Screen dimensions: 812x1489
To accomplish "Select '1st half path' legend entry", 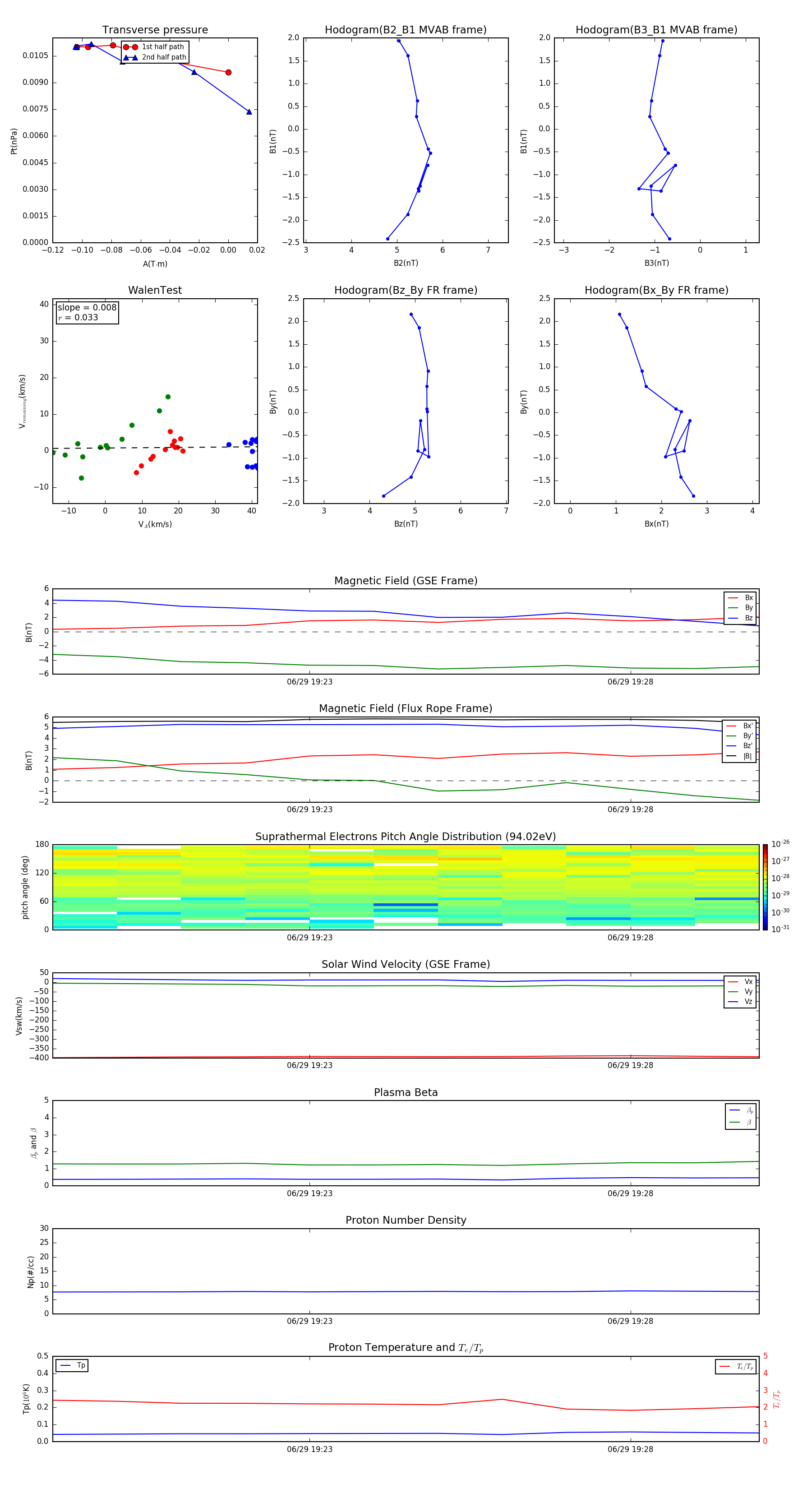I will click(154, 47).
